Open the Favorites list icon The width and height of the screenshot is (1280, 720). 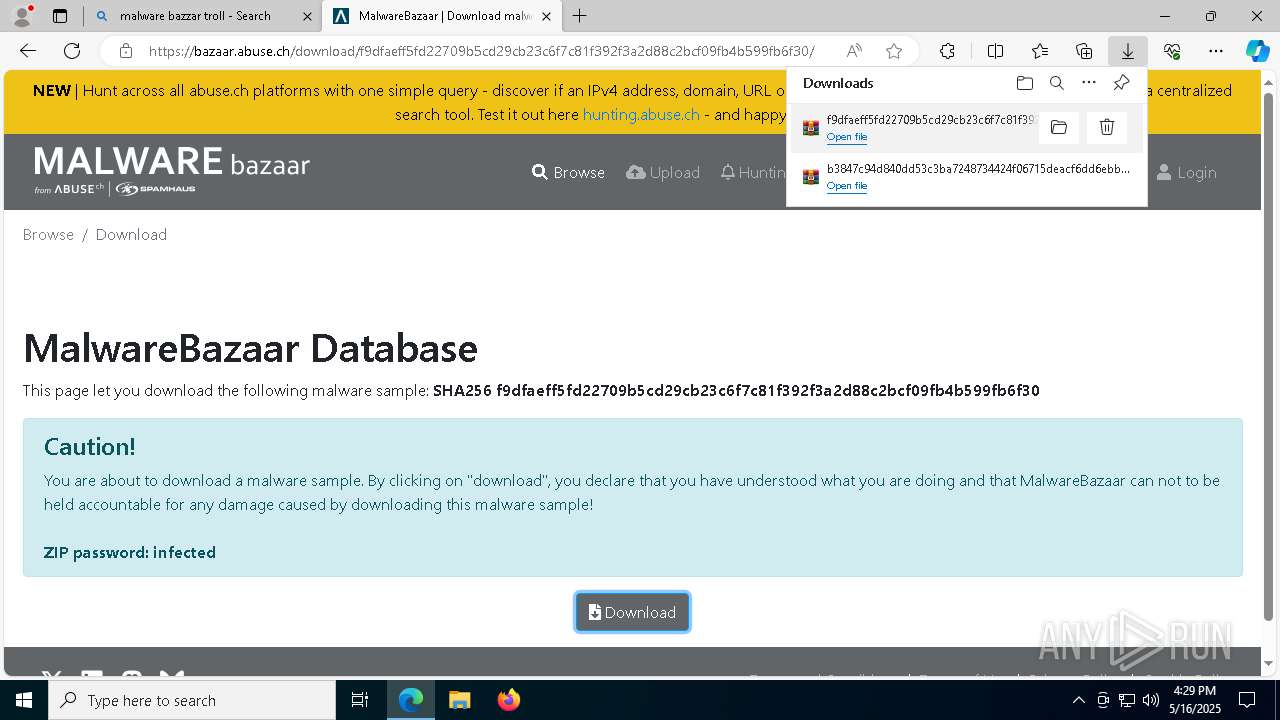click(1040, 51)
